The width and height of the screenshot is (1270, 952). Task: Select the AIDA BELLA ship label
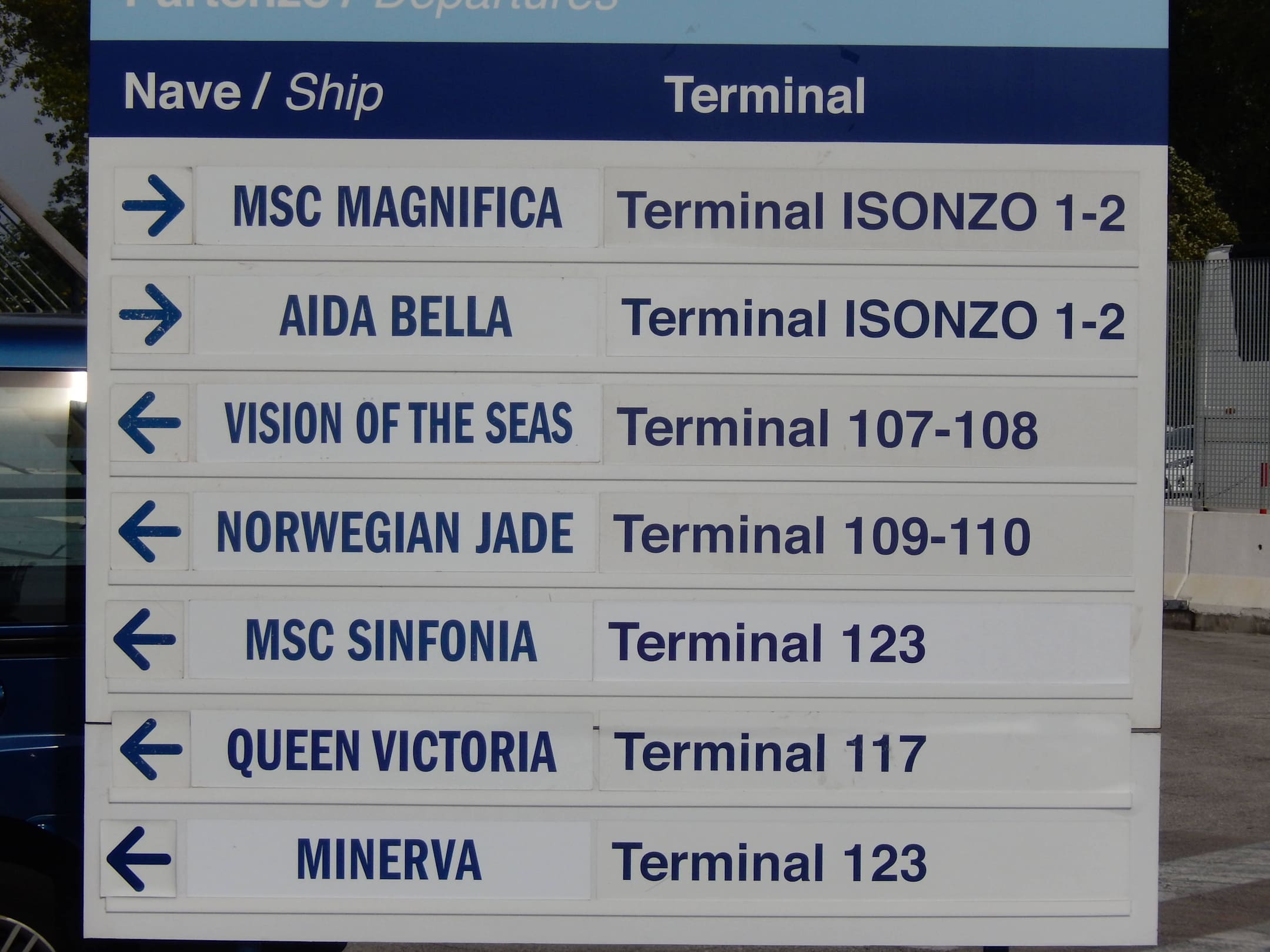tap(396, 316)
